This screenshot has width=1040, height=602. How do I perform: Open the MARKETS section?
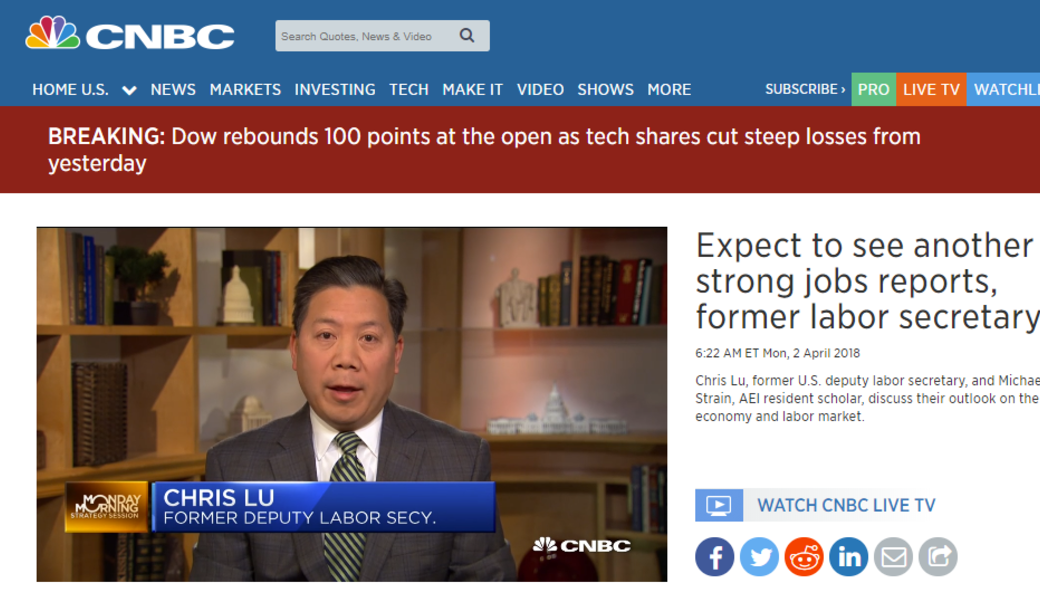[x=245, y=90]
